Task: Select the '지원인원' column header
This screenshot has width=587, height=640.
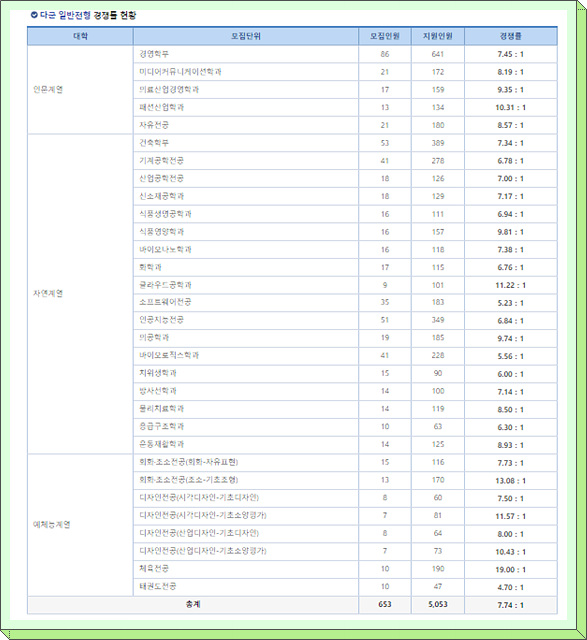Action: [438, 36]
